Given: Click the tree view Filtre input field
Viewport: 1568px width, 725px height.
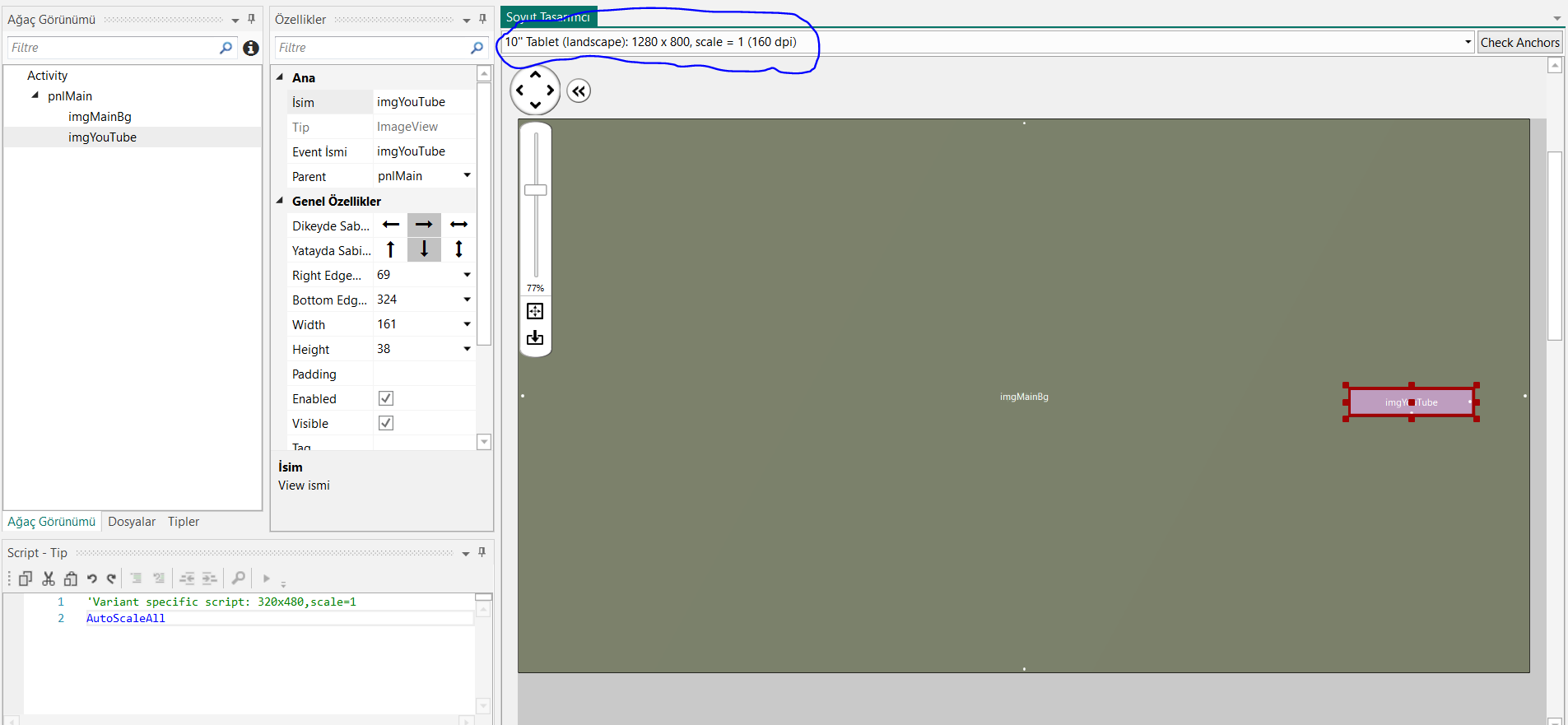Looking at the screenshot, I should [114, 48].
